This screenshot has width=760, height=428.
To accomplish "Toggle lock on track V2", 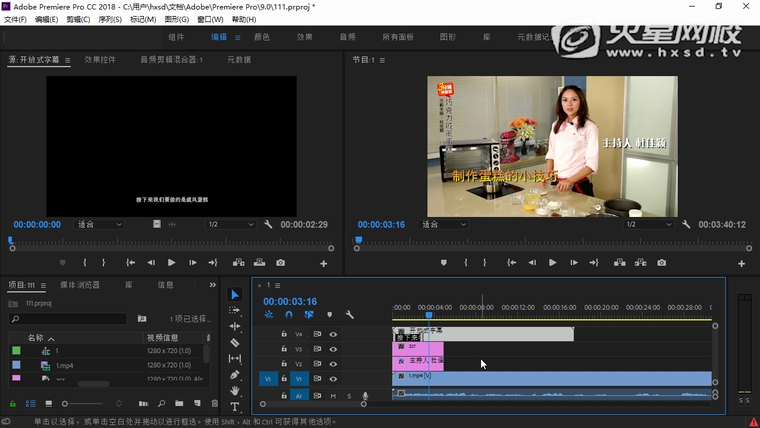I will [284, 364].
